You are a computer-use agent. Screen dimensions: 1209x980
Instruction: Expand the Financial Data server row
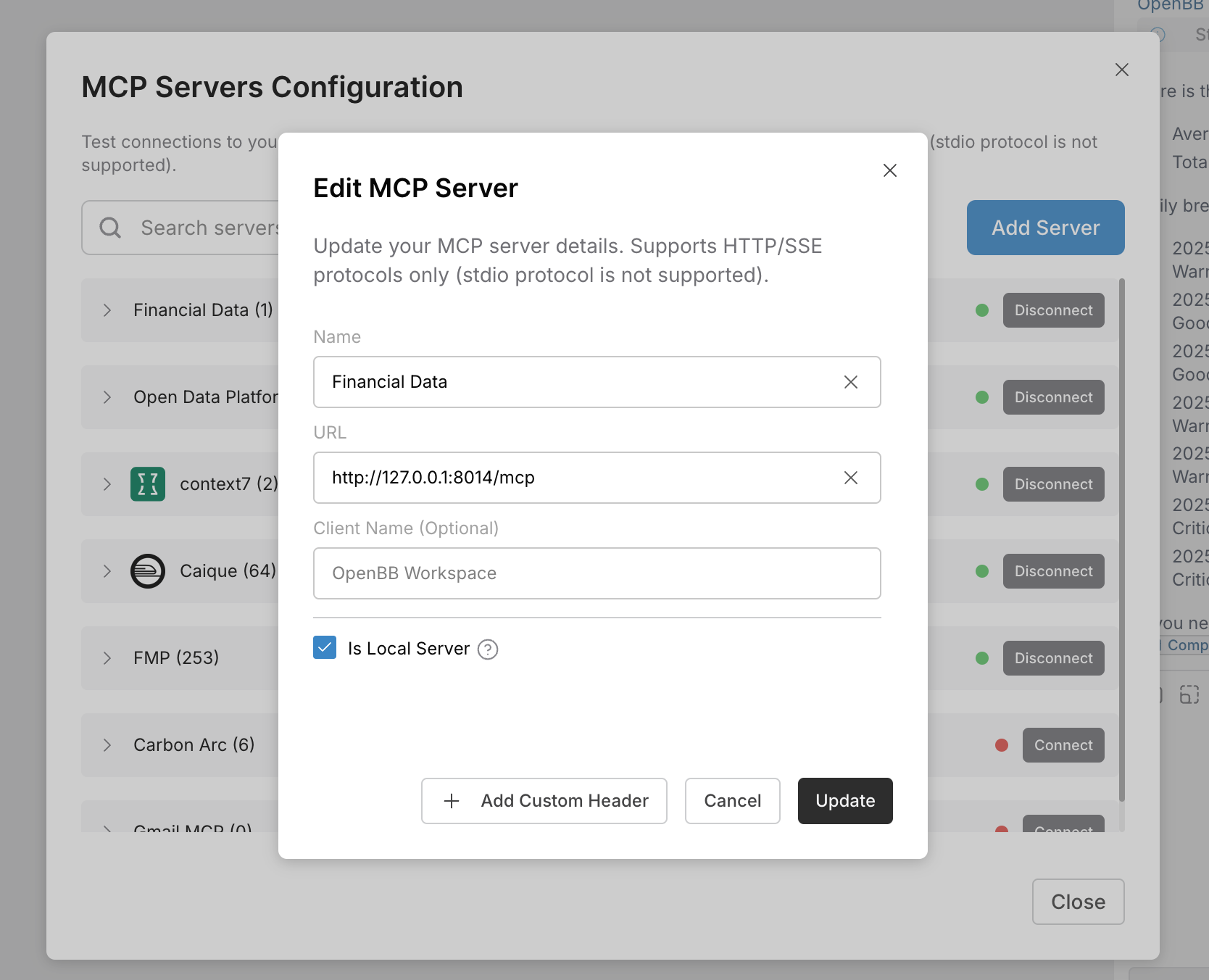pos(107,310)
